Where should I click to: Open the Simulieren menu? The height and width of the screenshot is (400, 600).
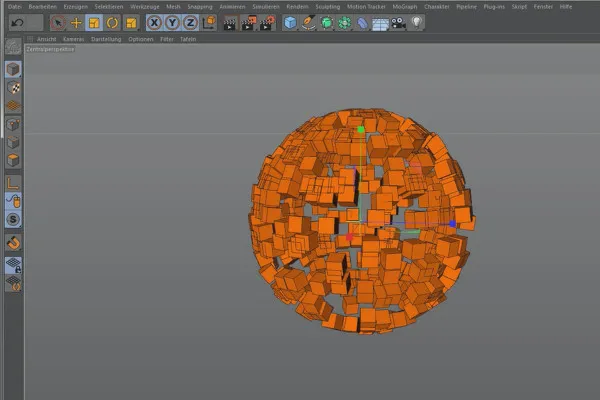[x=266, y=7]
